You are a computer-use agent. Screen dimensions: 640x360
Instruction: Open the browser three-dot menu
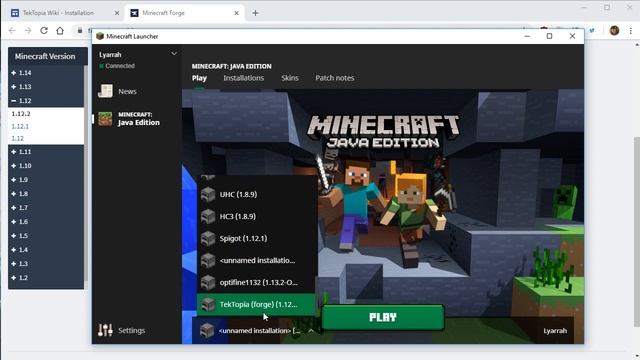point(631,31)
